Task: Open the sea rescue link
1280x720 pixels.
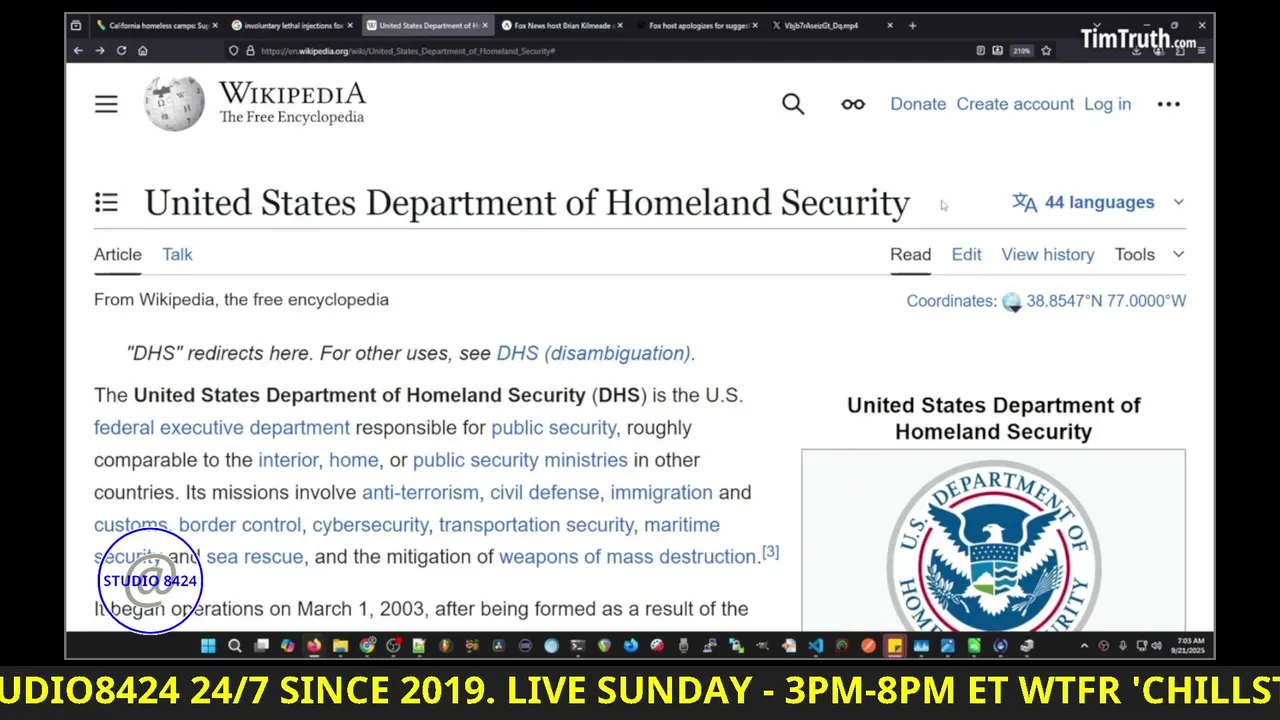Action: 255,557
